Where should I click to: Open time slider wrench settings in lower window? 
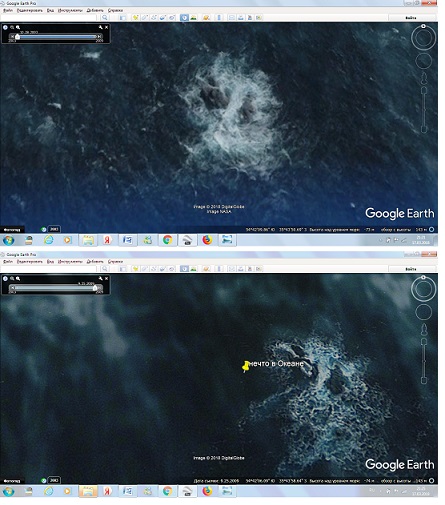100,279
